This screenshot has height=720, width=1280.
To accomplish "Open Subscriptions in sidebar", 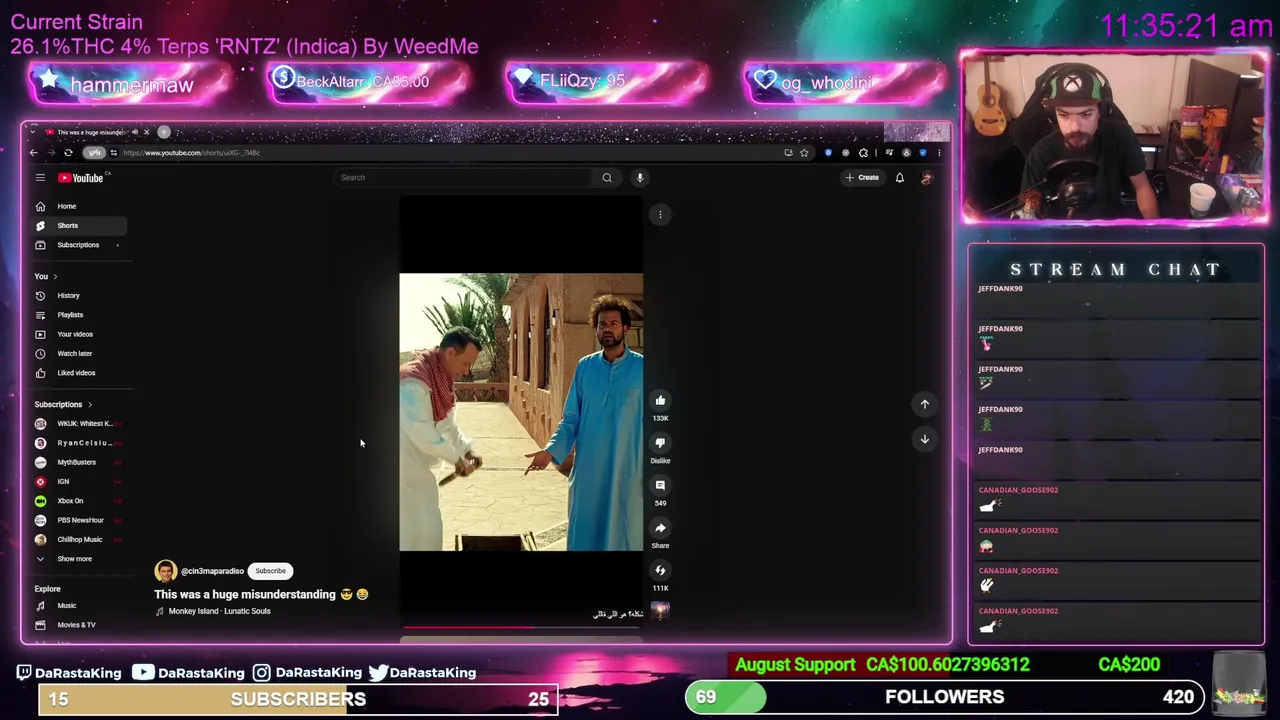I will [79, 245].
